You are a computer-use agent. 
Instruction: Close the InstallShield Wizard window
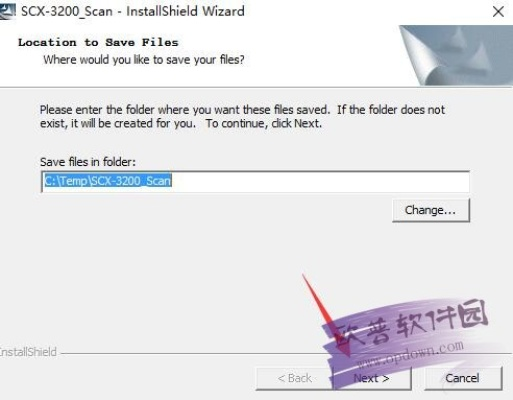498,12
